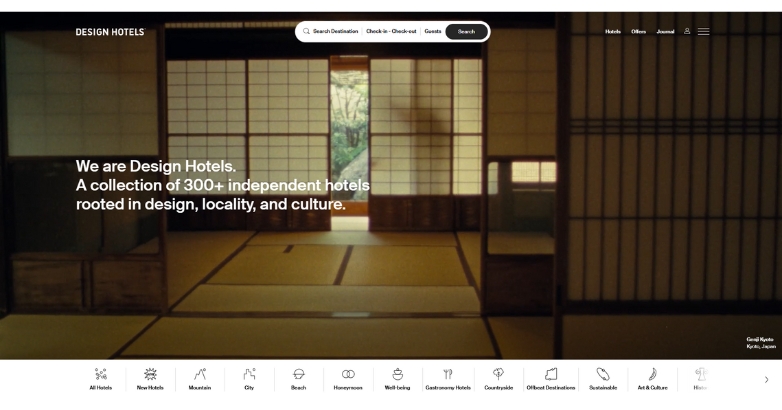This screenshot has height=410, width=782.
Task: Open the Guests selector
Action: point(433,31)
